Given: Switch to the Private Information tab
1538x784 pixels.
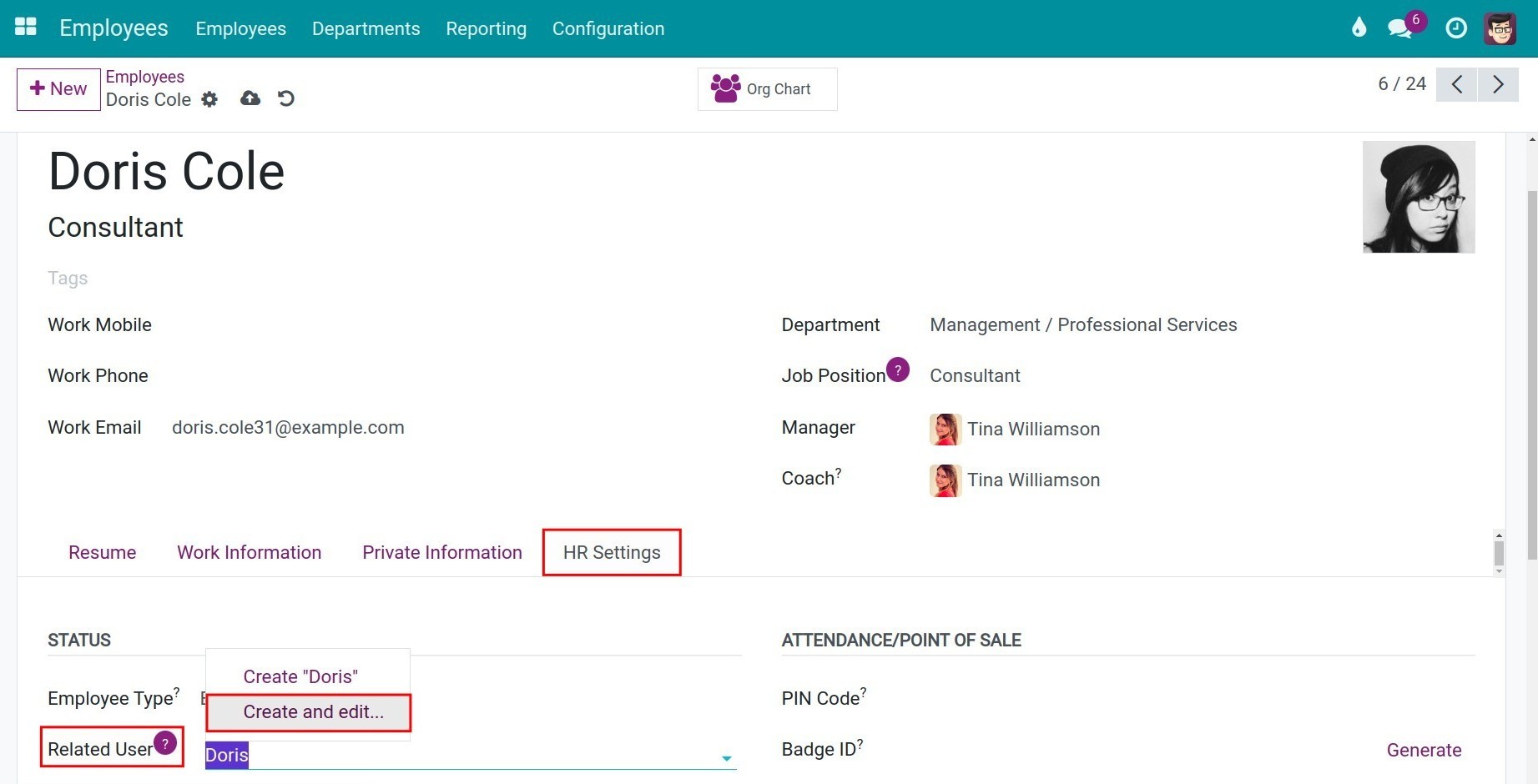Looking at the screenshot, I should pos(442,552).
